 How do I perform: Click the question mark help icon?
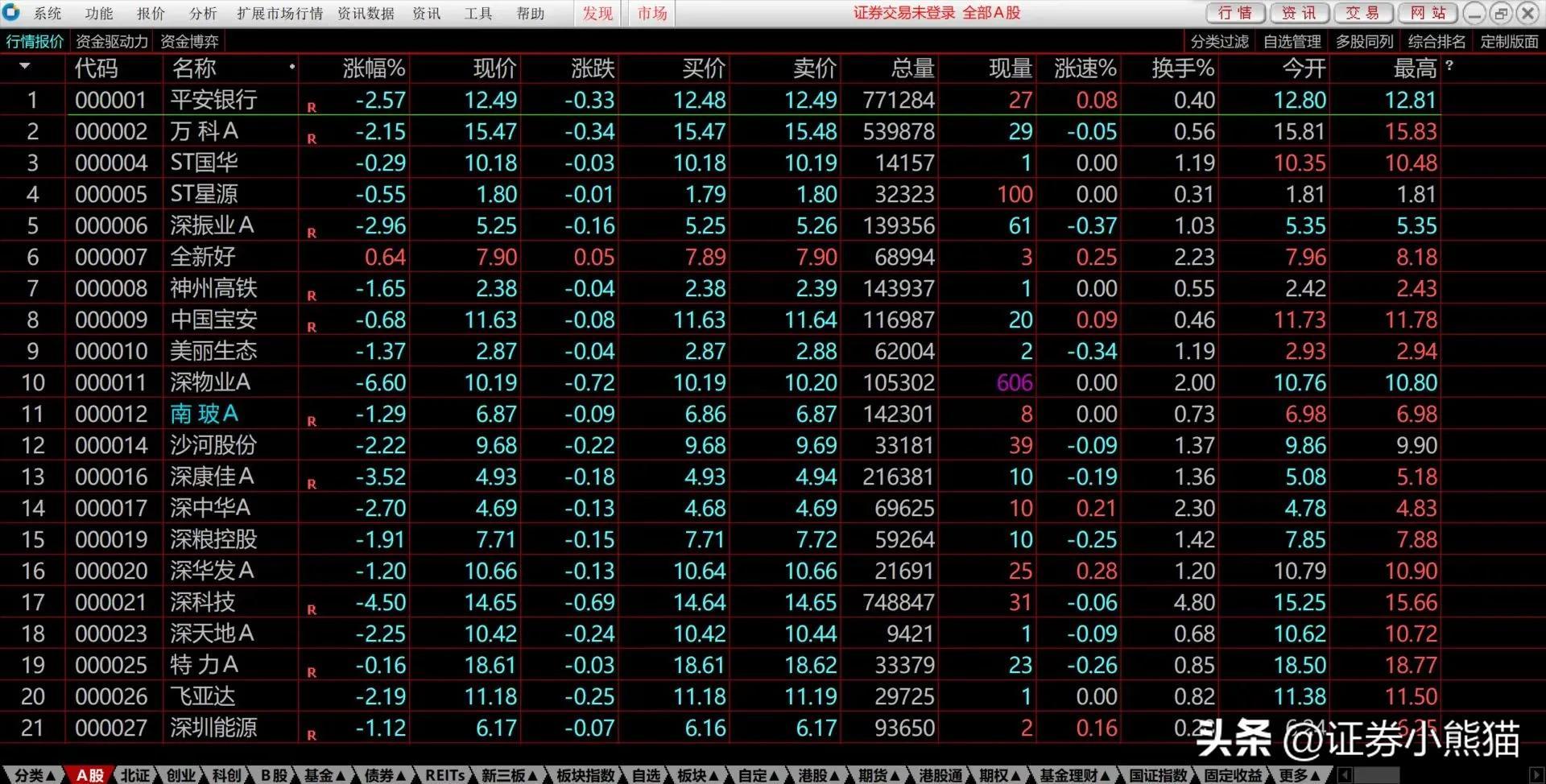click(x=1449, y=66)
